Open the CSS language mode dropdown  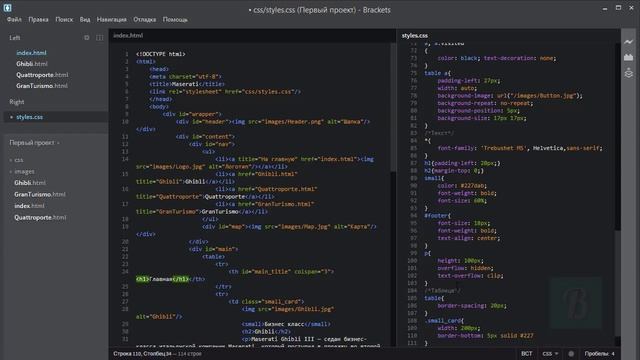[x=550, y=354]
